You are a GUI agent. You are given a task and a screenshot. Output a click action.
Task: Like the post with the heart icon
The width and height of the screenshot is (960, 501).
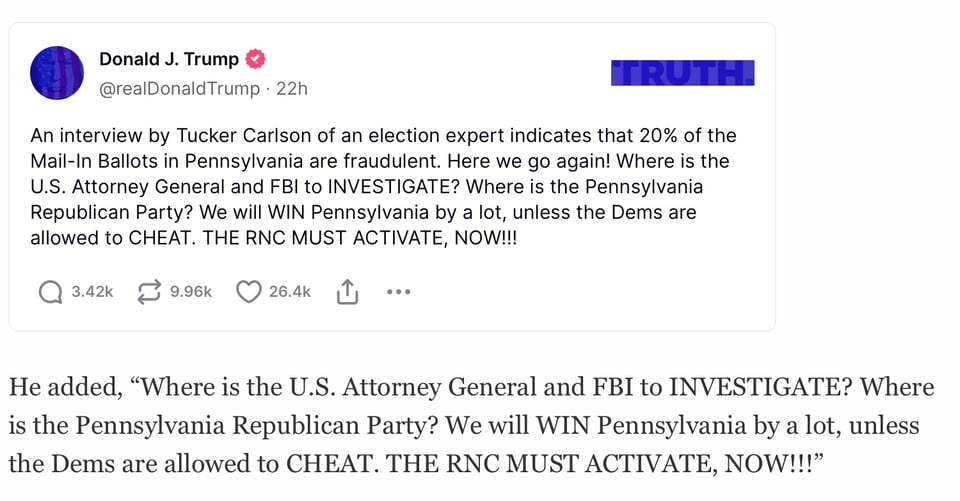[x=248, y=292]
